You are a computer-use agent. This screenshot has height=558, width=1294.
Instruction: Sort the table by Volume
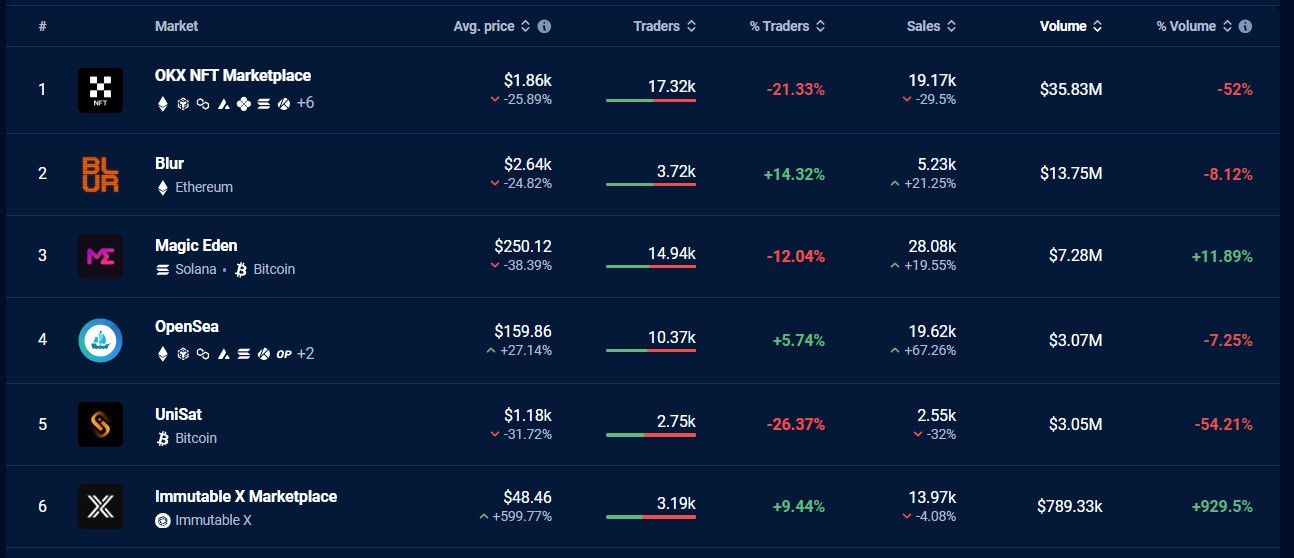pyautogui.click(x=1068, y=27)
